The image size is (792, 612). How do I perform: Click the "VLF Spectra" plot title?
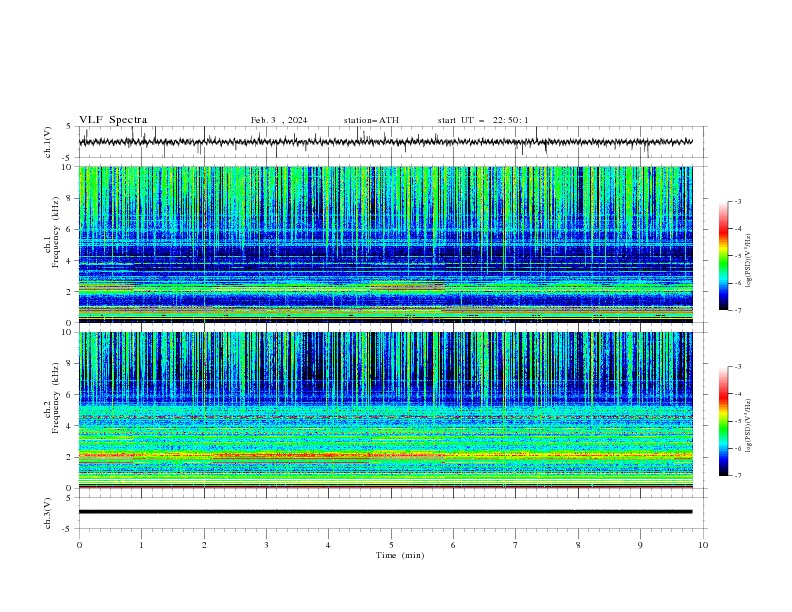click(113, 120)
